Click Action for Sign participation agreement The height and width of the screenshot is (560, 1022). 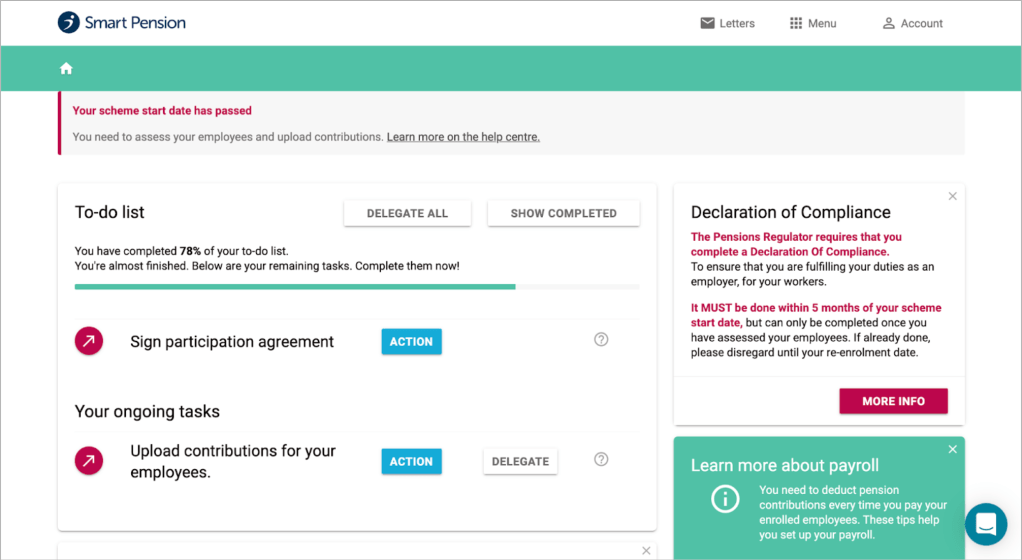click(411, 342)
